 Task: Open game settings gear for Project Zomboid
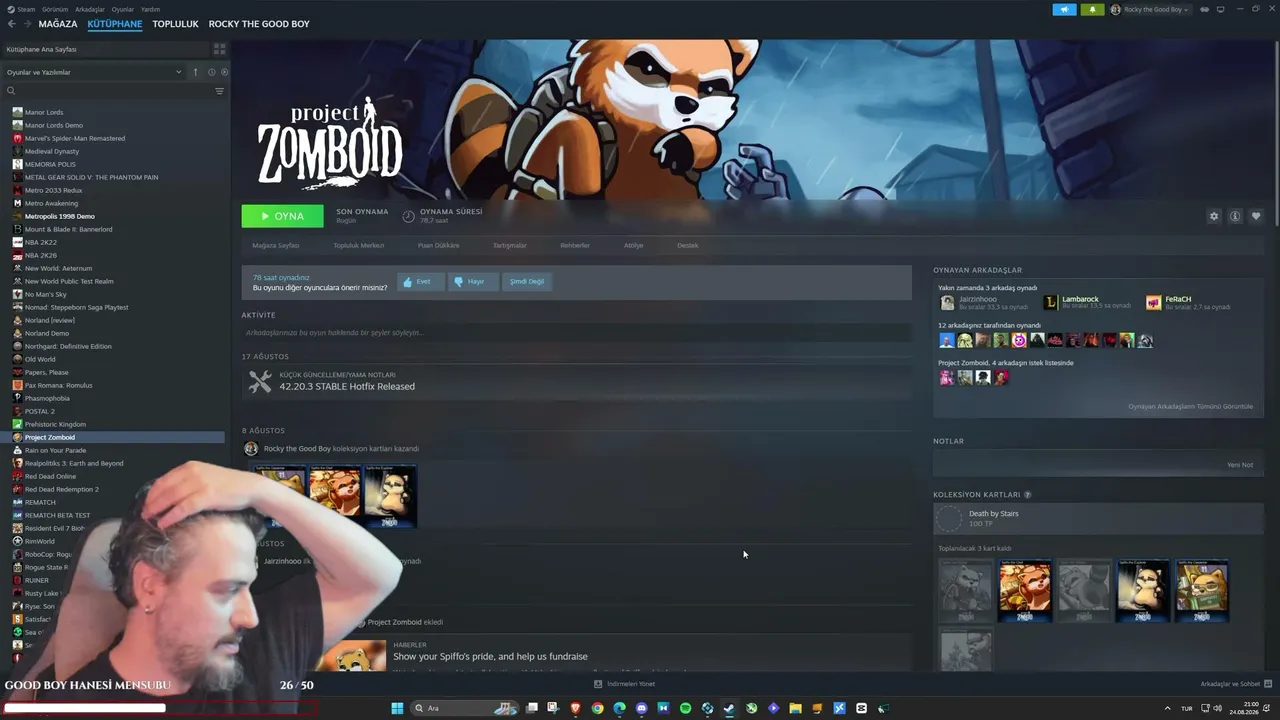[1214, 216]
